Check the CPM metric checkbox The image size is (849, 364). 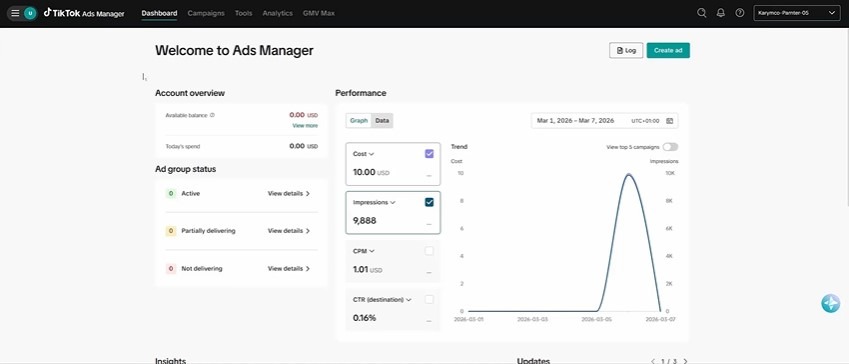click(x=429, y=251)
